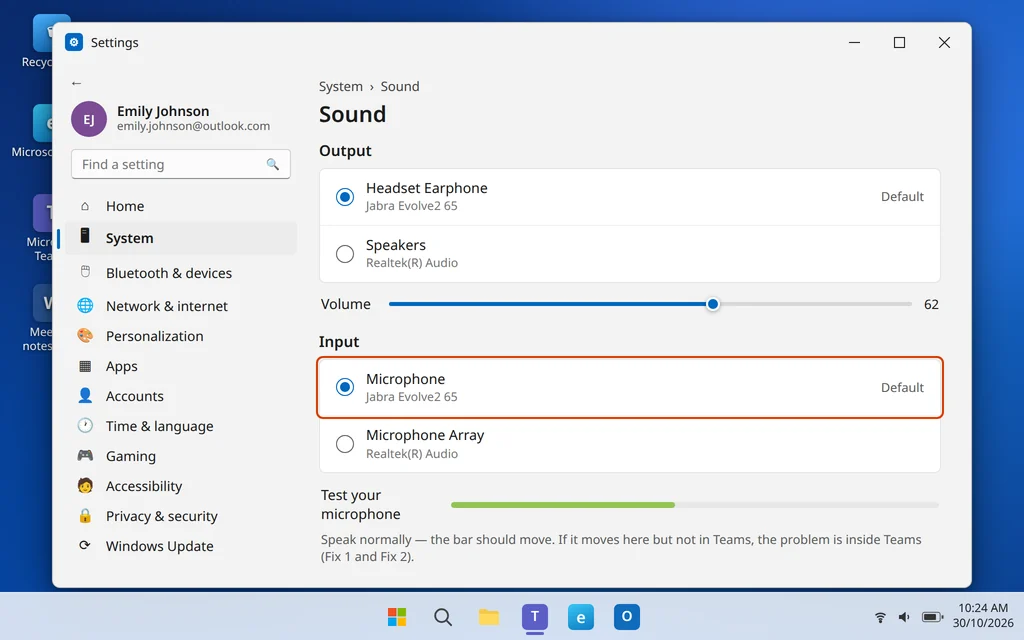
Task: Click the Settings app gear icon
Action: [x=74, y=42]
